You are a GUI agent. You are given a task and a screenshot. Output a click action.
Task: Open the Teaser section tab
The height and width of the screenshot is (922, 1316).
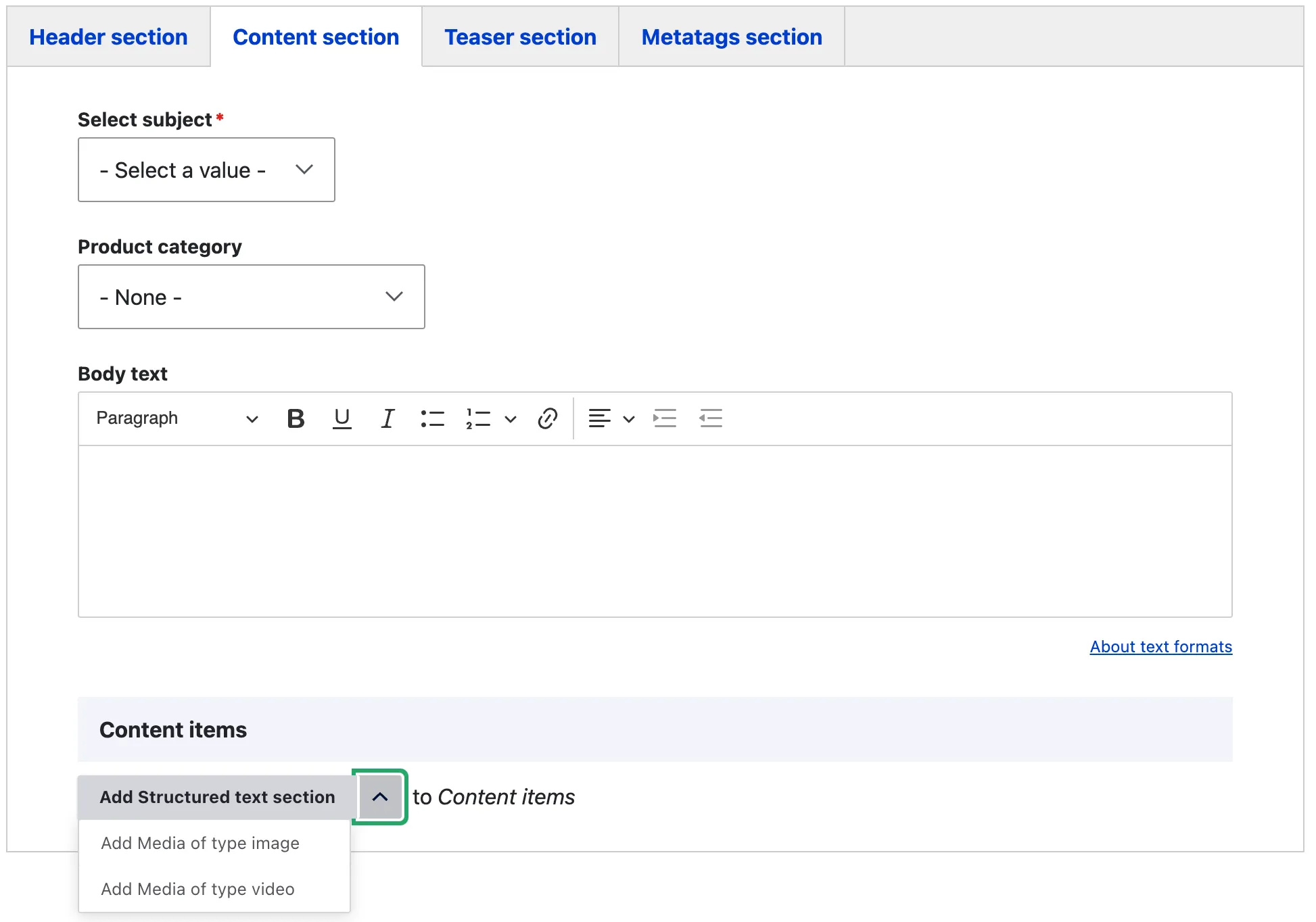(x=520, y=37)
